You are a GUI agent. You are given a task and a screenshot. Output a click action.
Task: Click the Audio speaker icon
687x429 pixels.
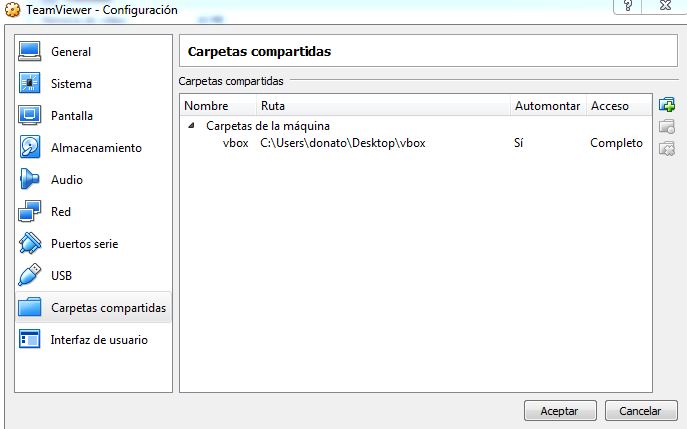(30, 180)
